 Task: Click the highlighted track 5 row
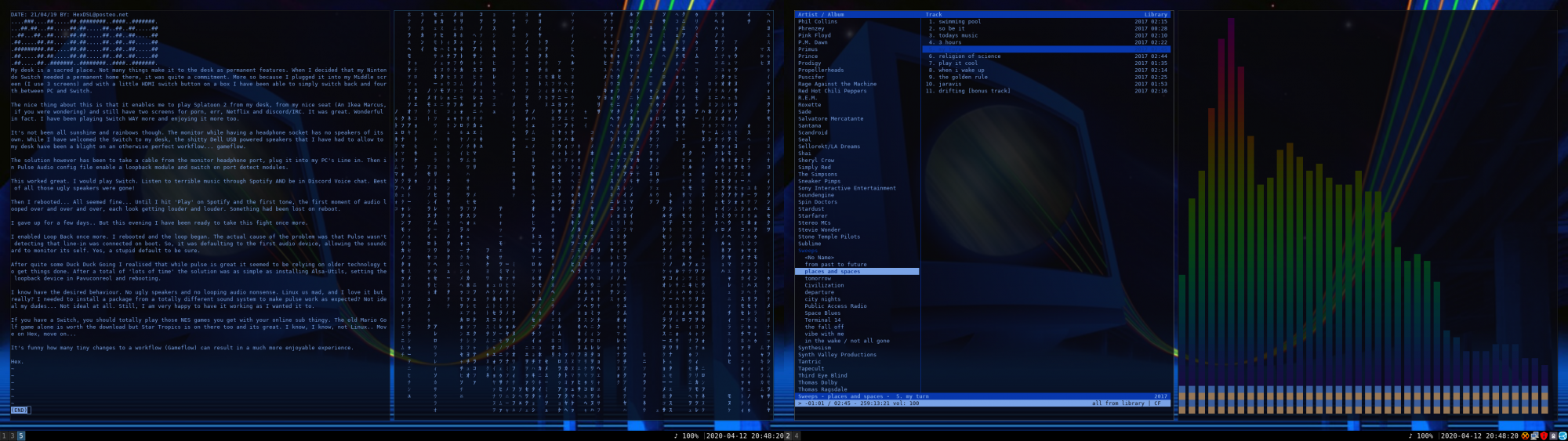1047,49
